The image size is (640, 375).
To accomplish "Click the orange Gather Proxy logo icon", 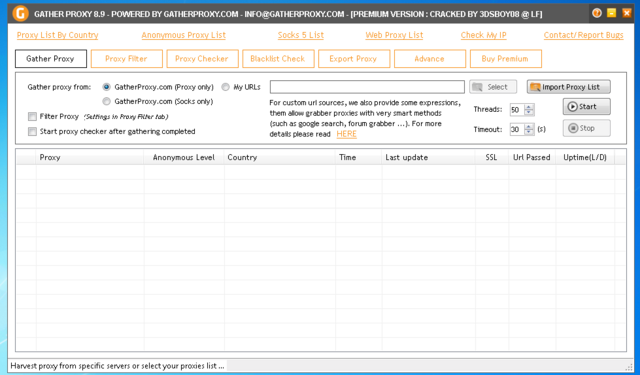I will (x=20, y=13).
